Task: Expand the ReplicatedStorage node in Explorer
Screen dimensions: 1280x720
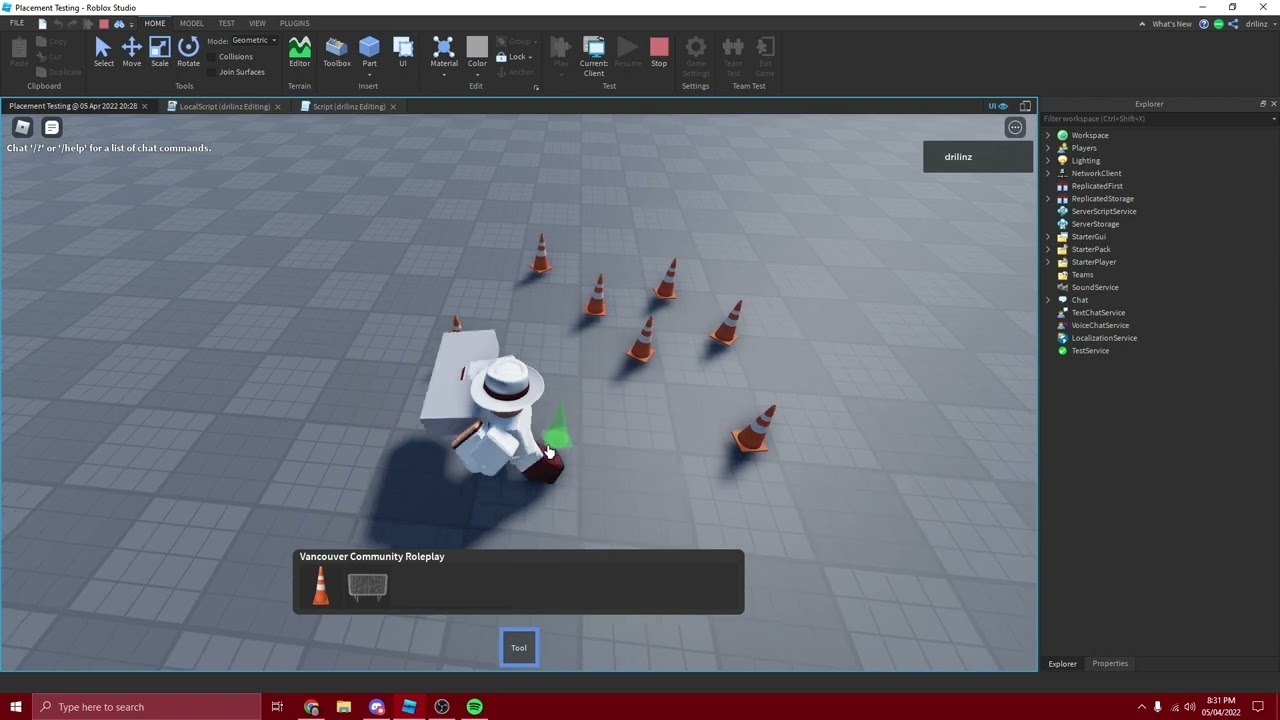Action: coord(1048,199)
